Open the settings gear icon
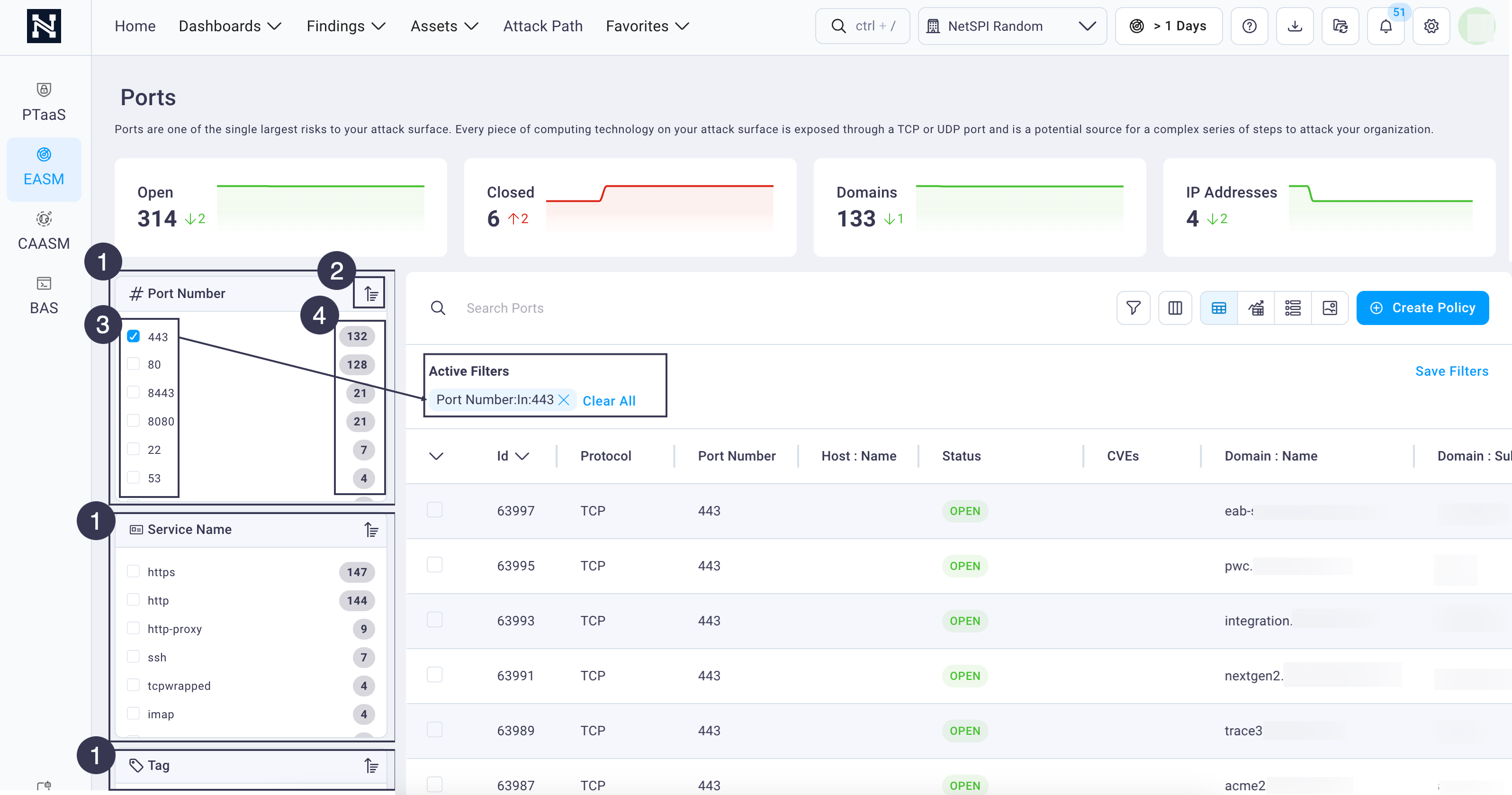Screen dimensions: 1512x795 pos(1431,26)
